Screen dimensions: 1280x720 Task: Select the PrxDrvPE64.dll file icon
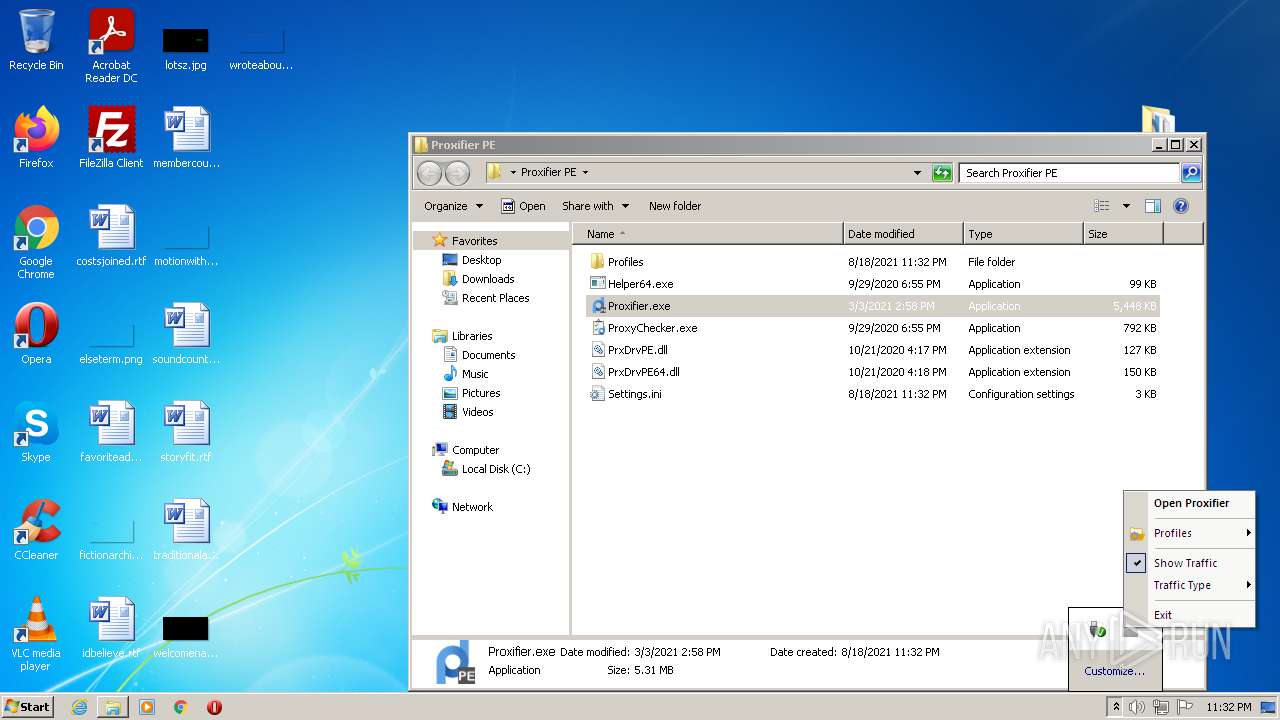[598, 372]
